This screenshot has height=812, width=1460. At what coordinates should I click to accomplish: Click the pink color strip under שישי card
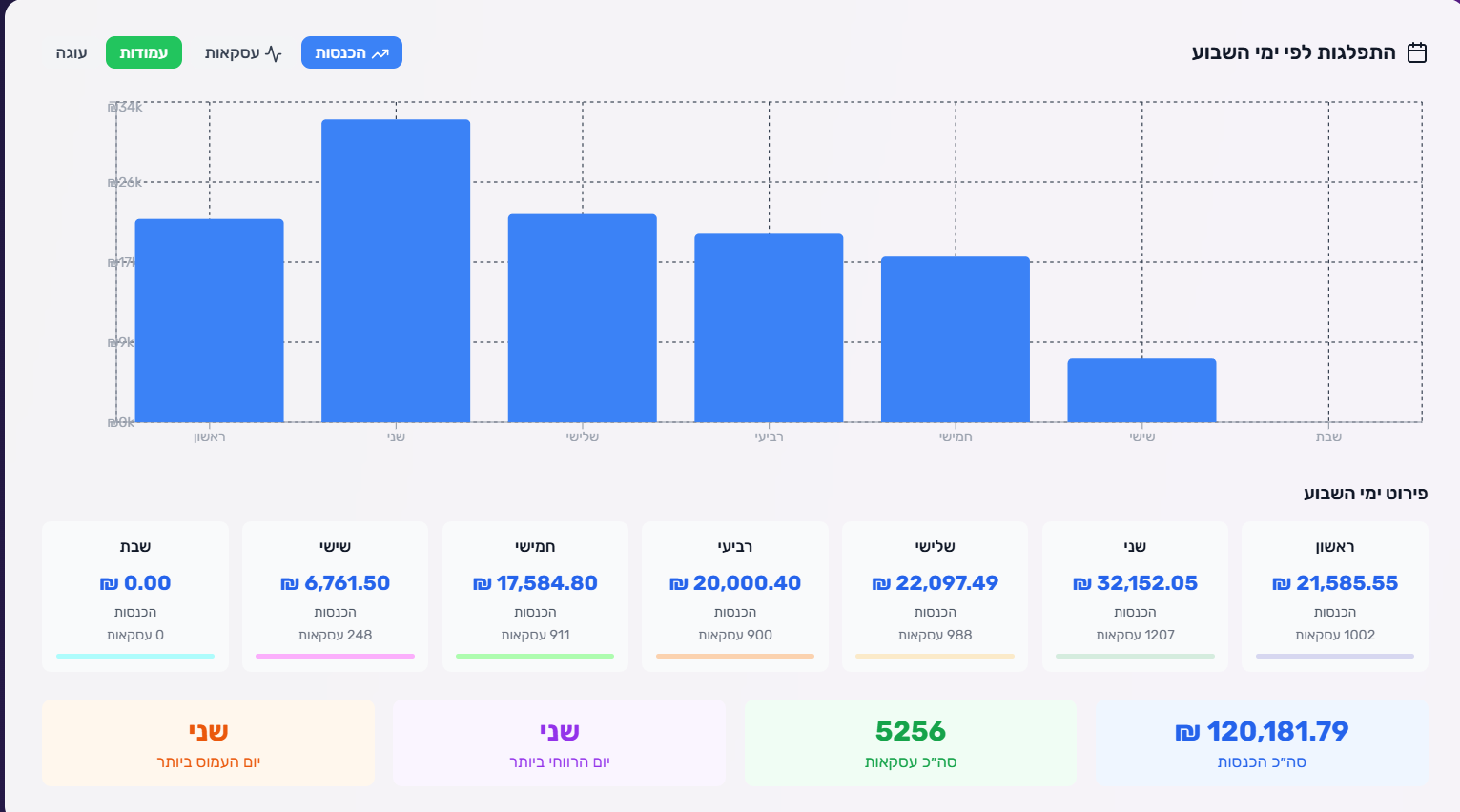(x=335, y=656)
